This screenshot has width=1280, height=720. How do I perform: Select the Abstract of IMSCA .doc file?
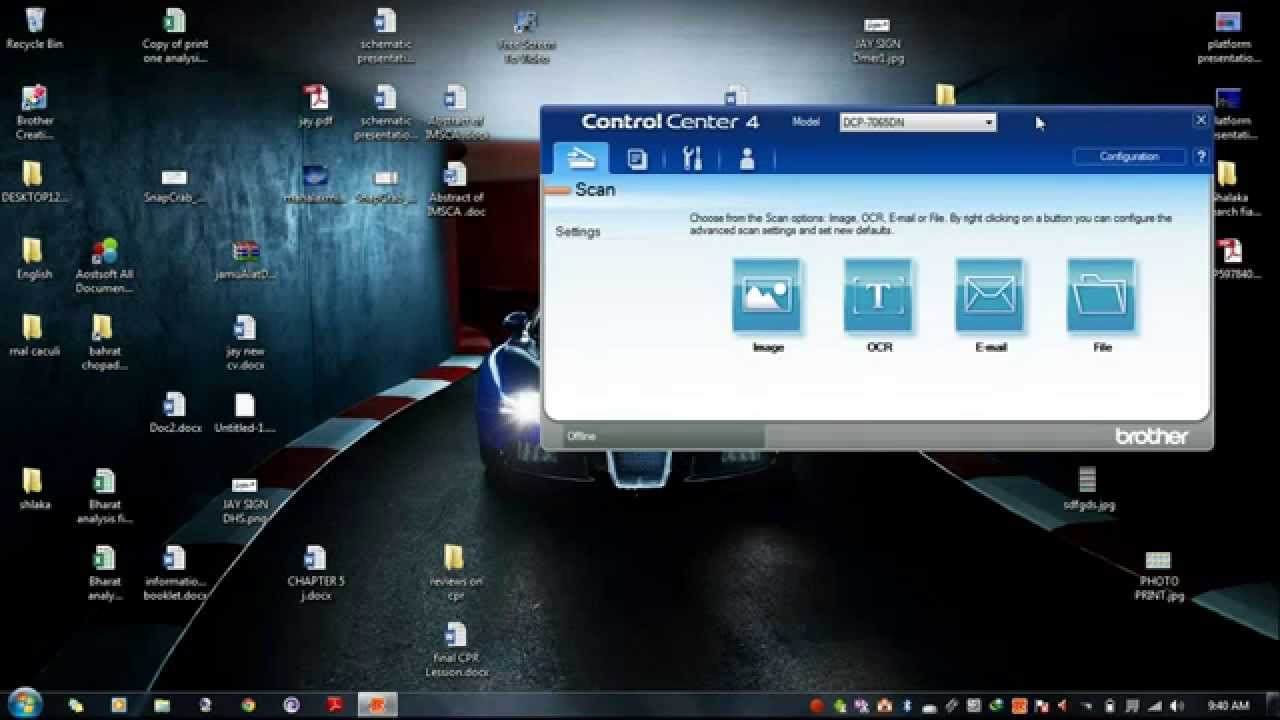tap(455, 190)
